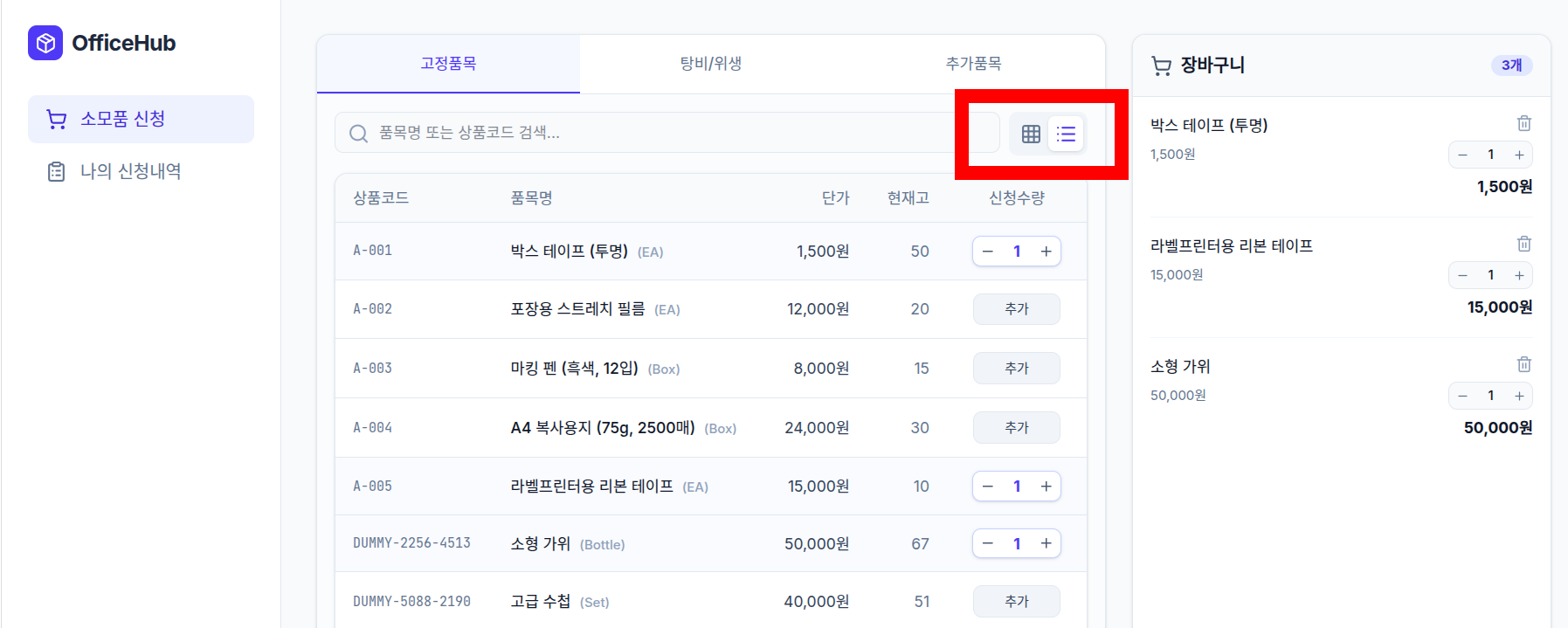Click 포장용 스트레치 필름 item name
Image resolution: width=1568 pixels, height=628 pixels.
[x=578, y=309]
